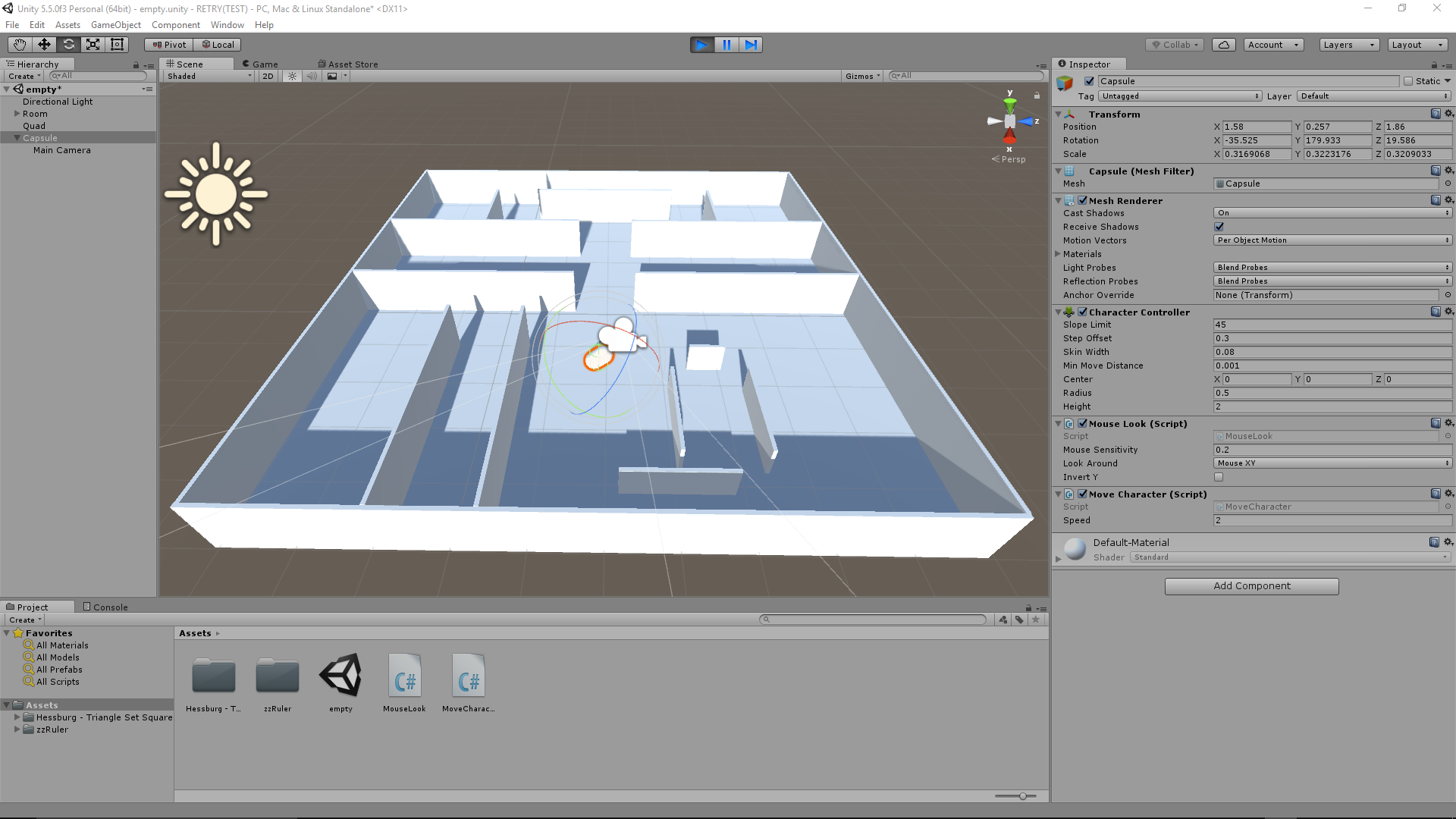Toggle Capsule object active checkbox

tap(1089, 81)
